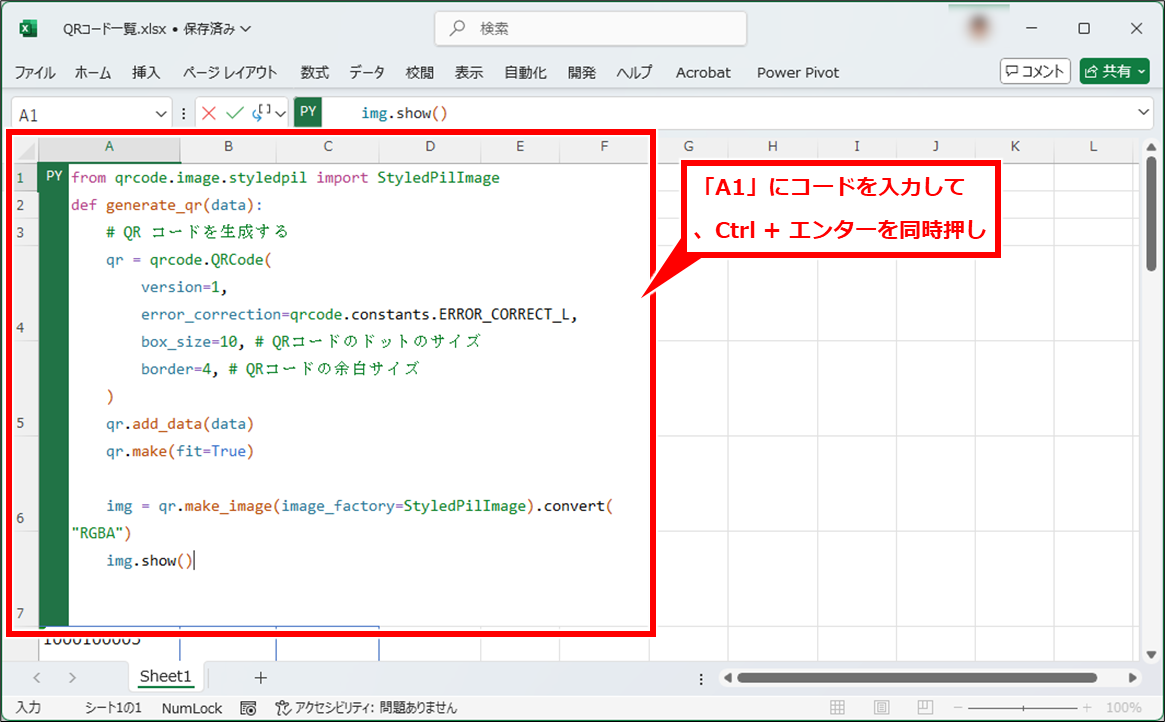Add a new sheet with the plus button
1165x722 pixels.
click(x=260, y=677)
